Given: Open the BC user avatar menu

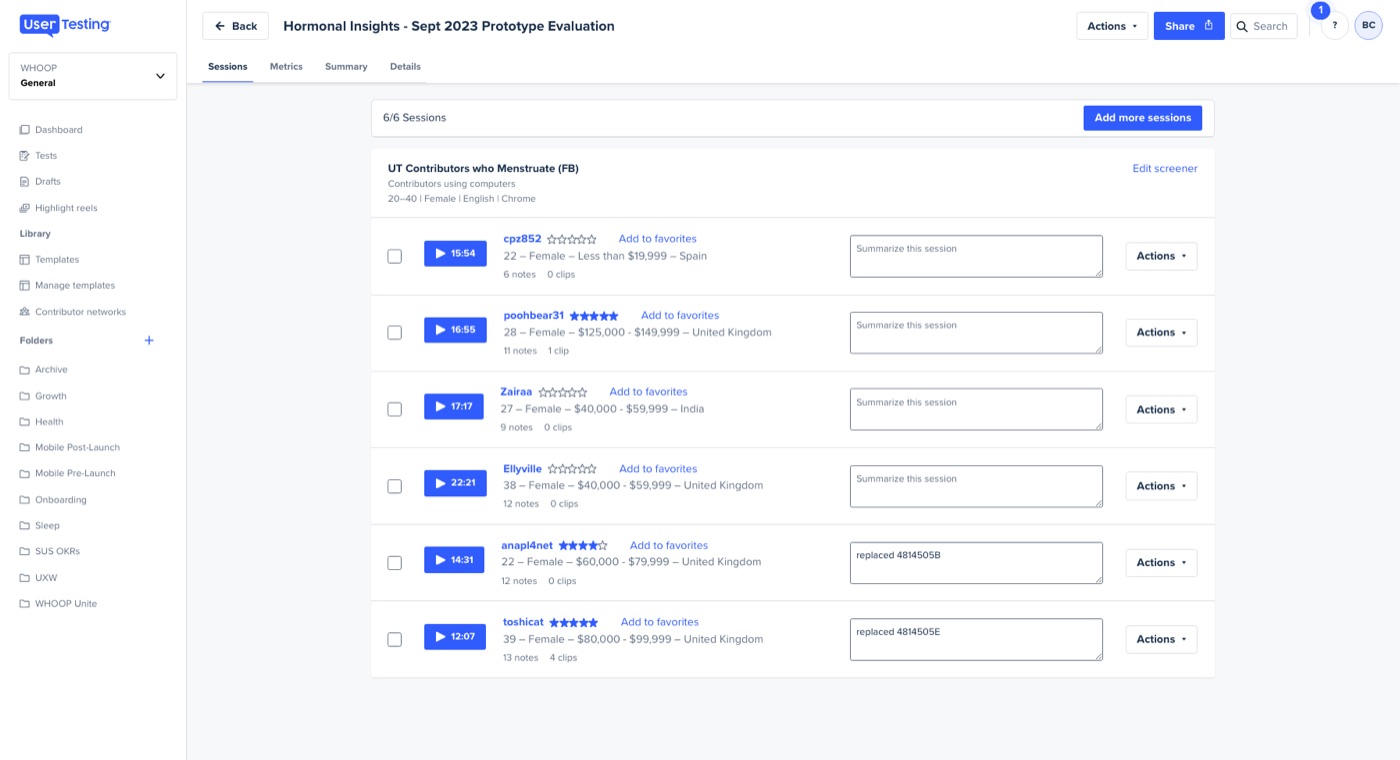Looking at the screenshot, I should pos(1368,26).
